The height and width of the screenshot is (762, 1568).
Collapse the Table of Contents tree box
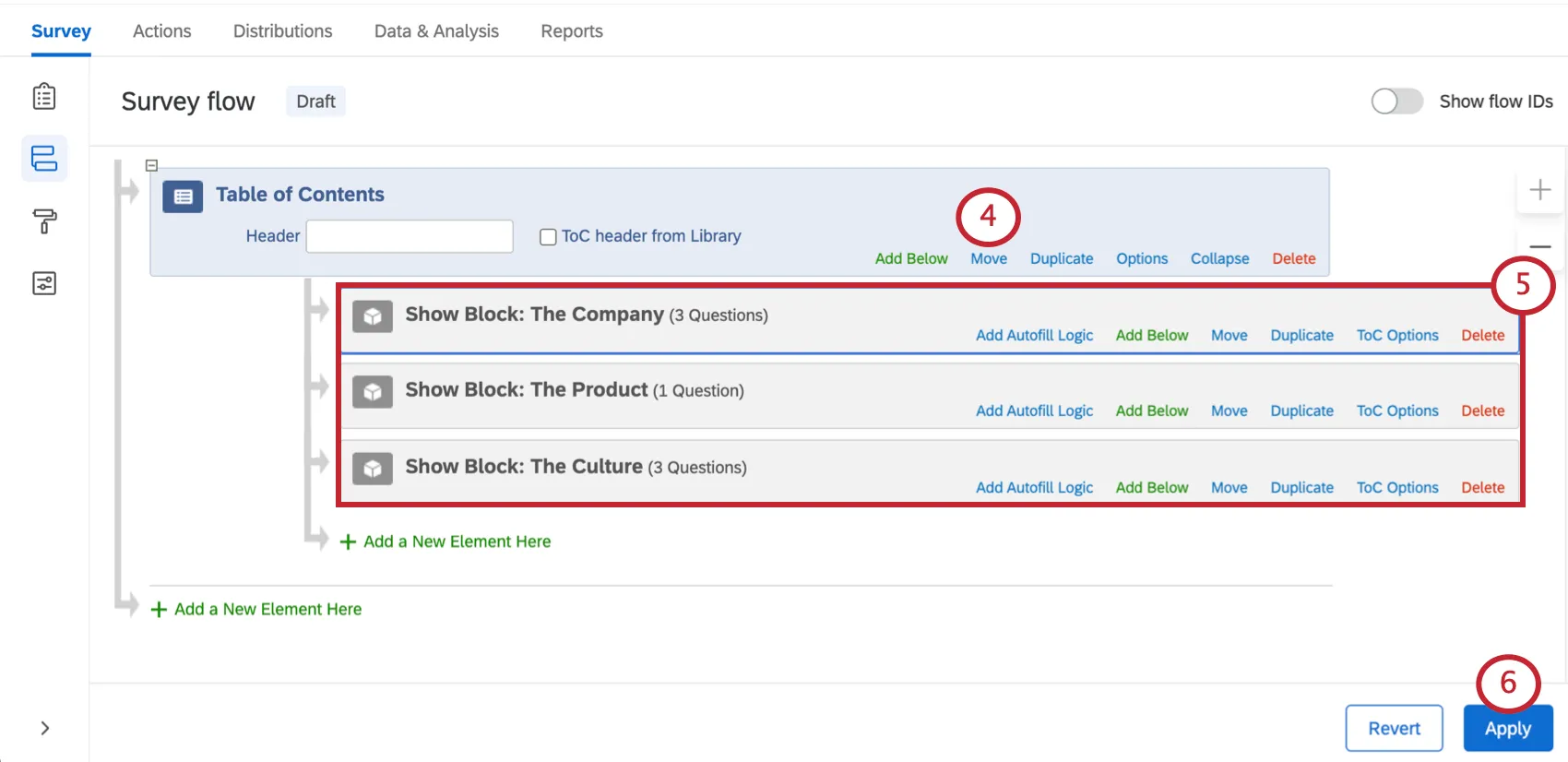click(x=152, y=166)
